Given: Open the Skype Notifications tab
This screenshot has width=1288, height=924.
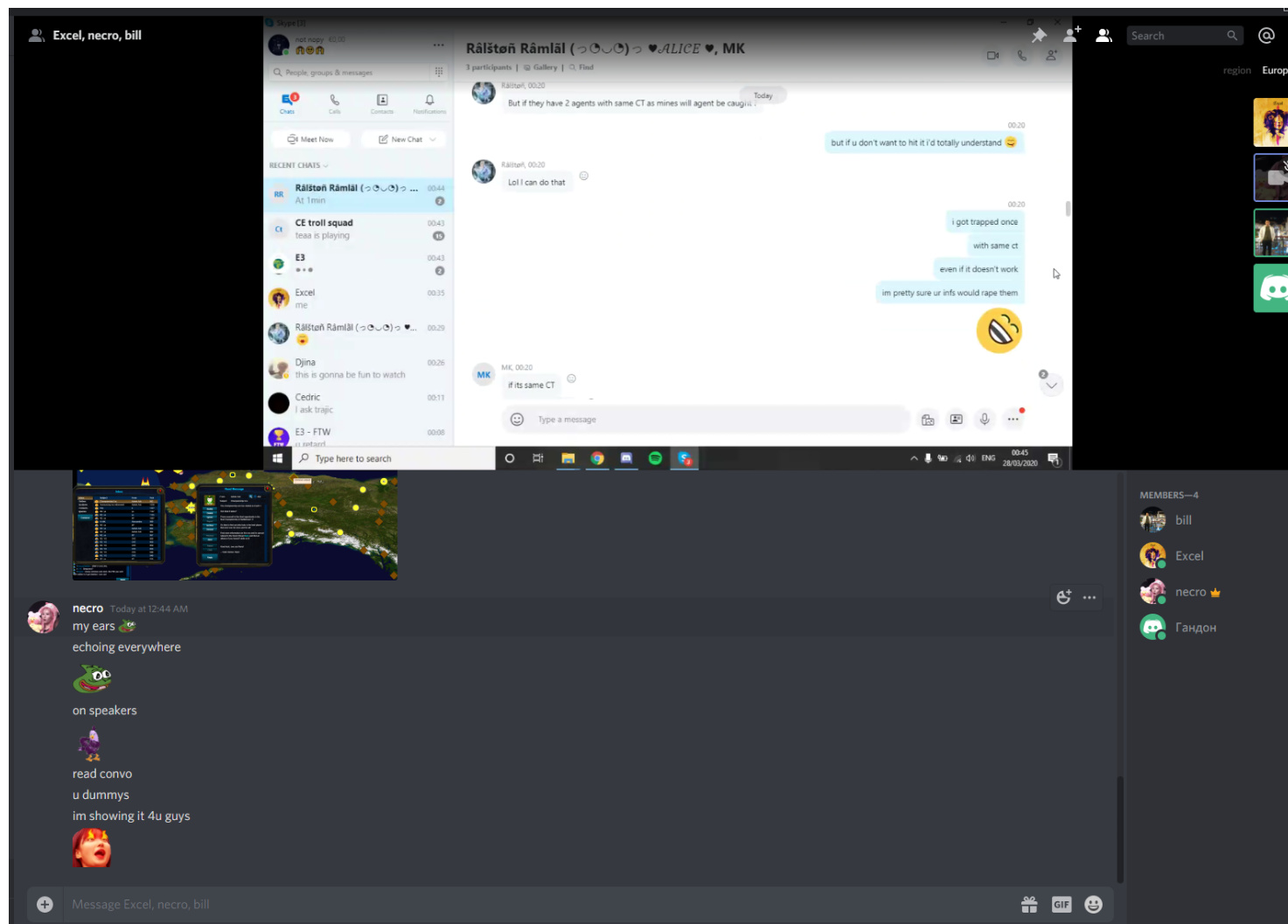Looking at the screenshot, I should click(429, 103).
